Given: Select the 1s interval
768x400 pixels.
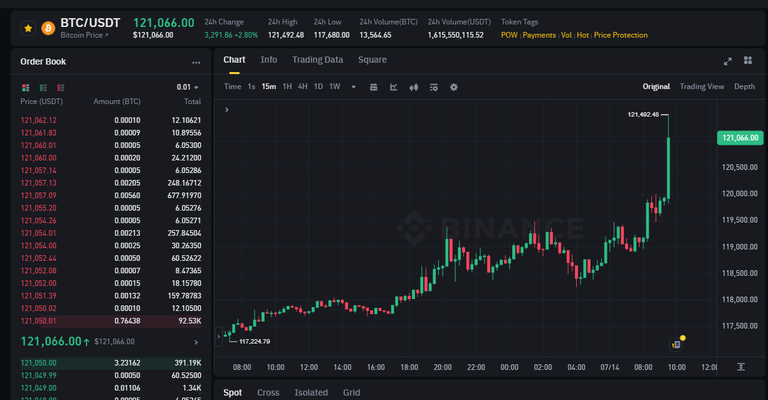Looking at the screenshot, I should point(251,87).
